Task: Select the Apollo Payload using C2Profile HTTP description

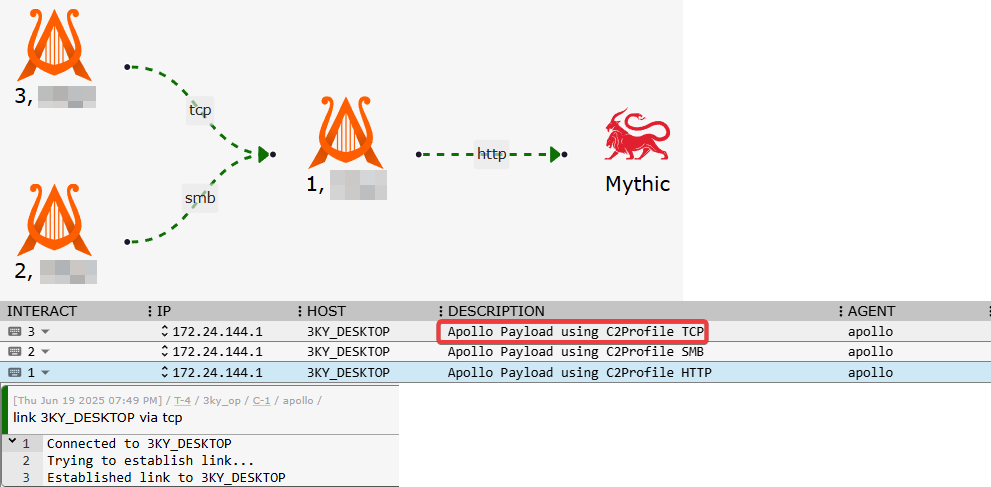Action: pos(580,373)
